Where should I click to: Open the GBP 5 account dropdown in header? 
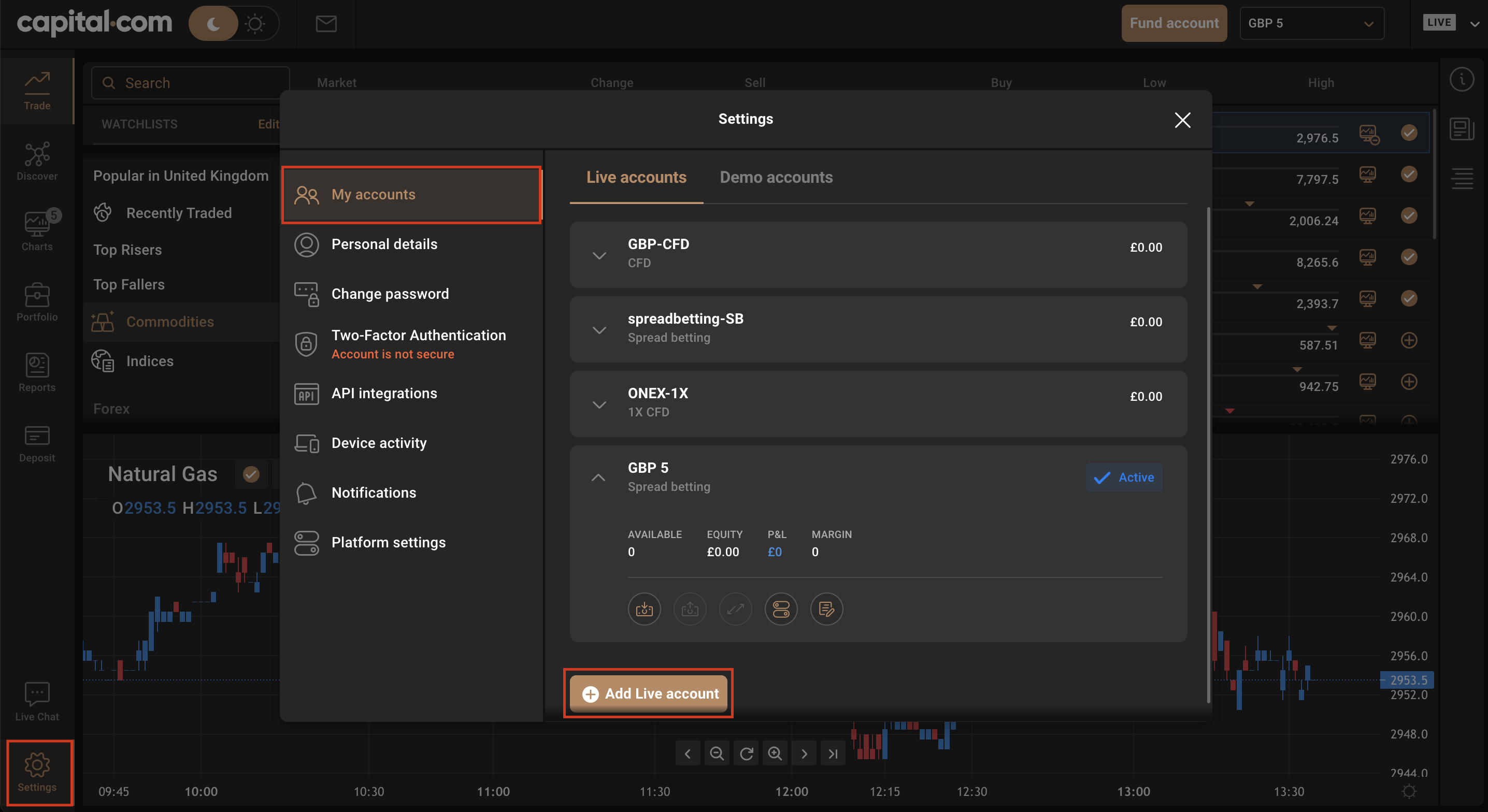(x=1311, y=24)
